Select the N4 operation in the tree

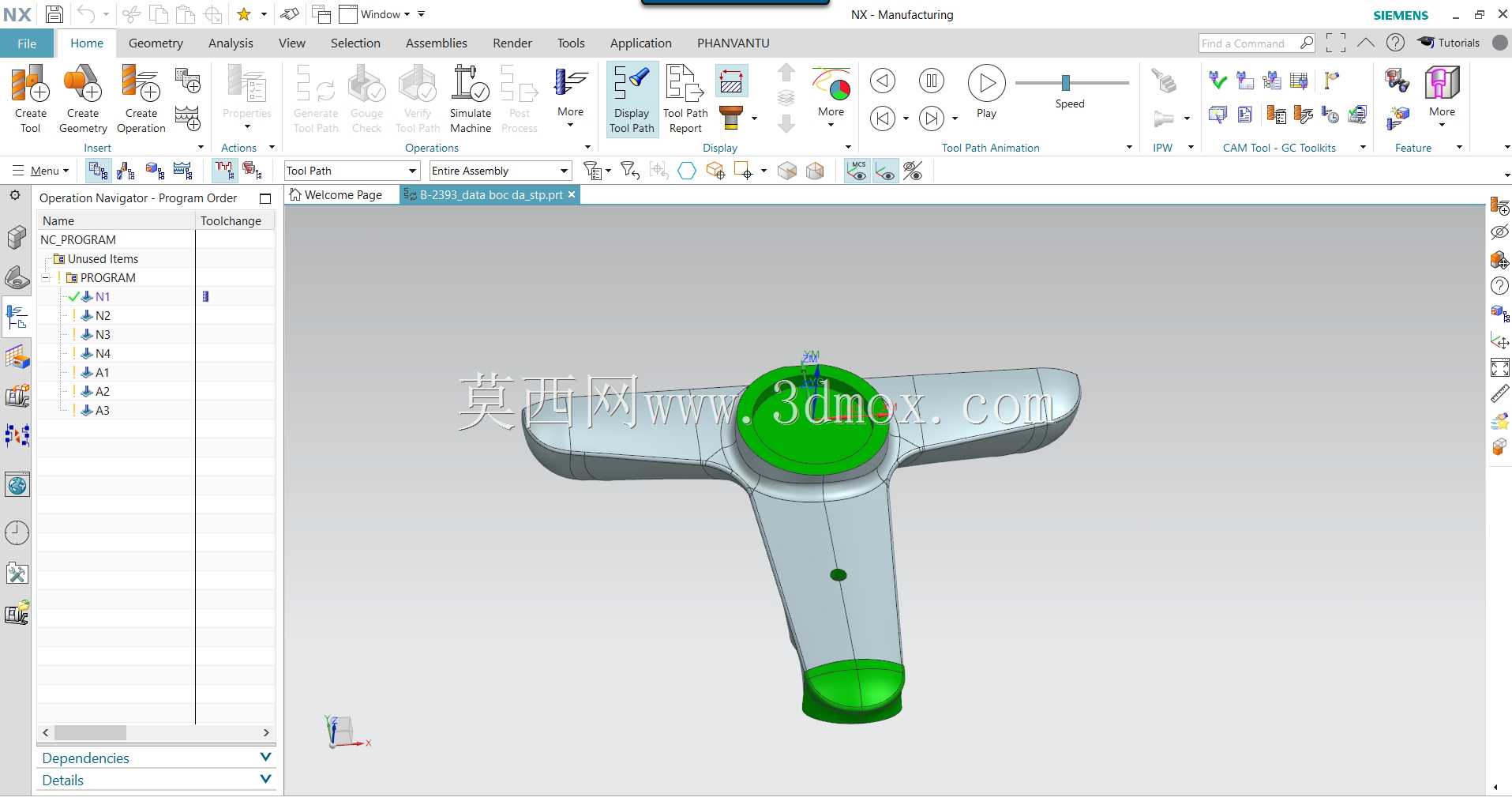[103, 354]
